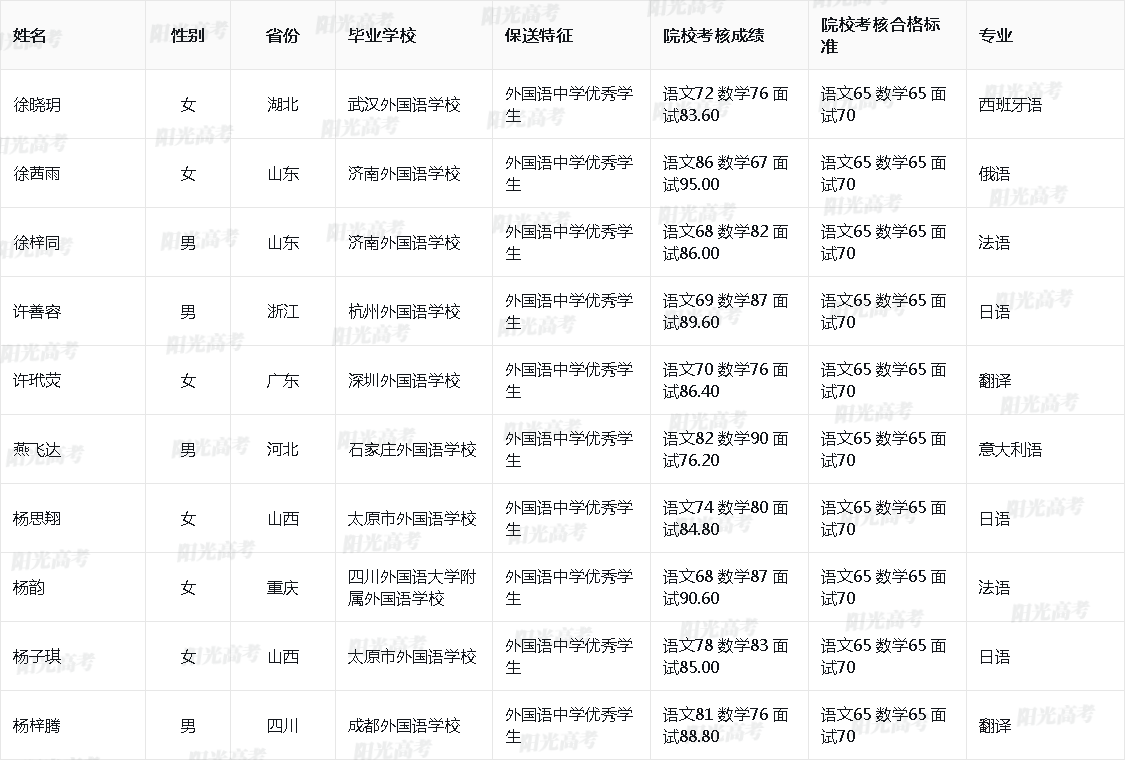Select the name 杨梓腾
The image size is (1125, 760).
pos(37,726)
